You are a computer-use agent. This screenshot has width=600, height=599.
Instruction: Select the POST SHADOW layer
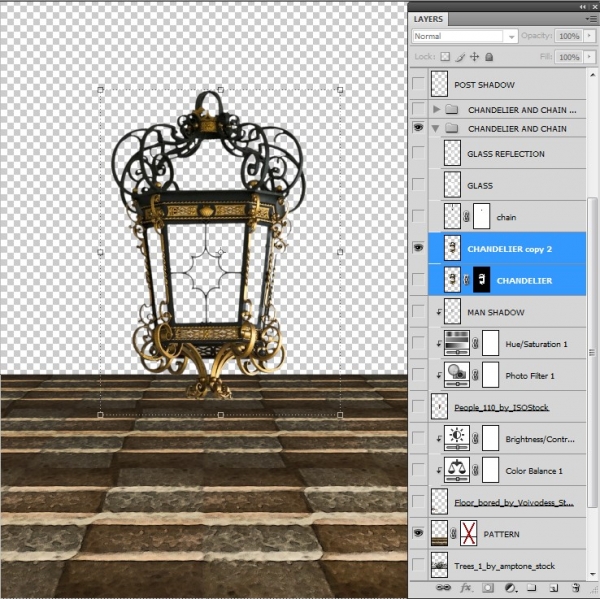[x=507, y=84]
